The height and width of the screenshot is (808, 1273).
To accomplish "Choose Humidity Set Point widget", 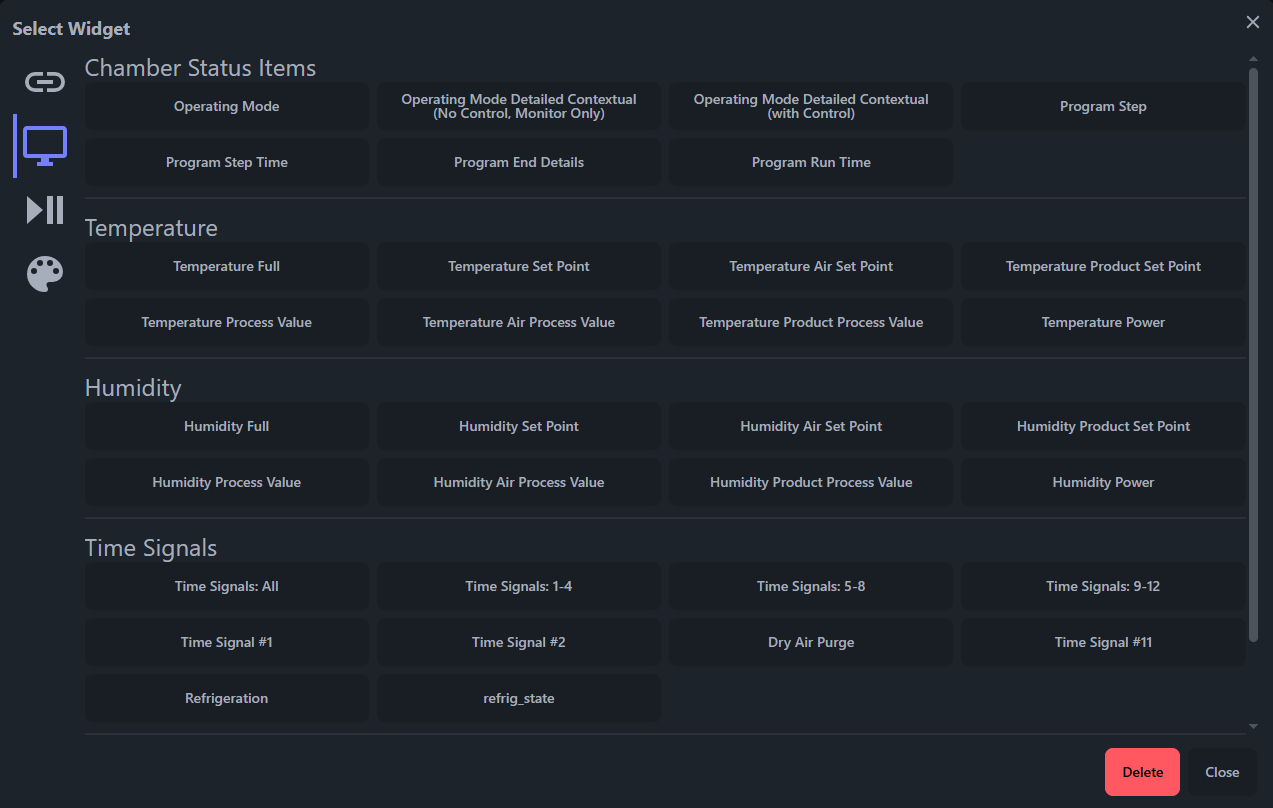I will coord(519,426).
